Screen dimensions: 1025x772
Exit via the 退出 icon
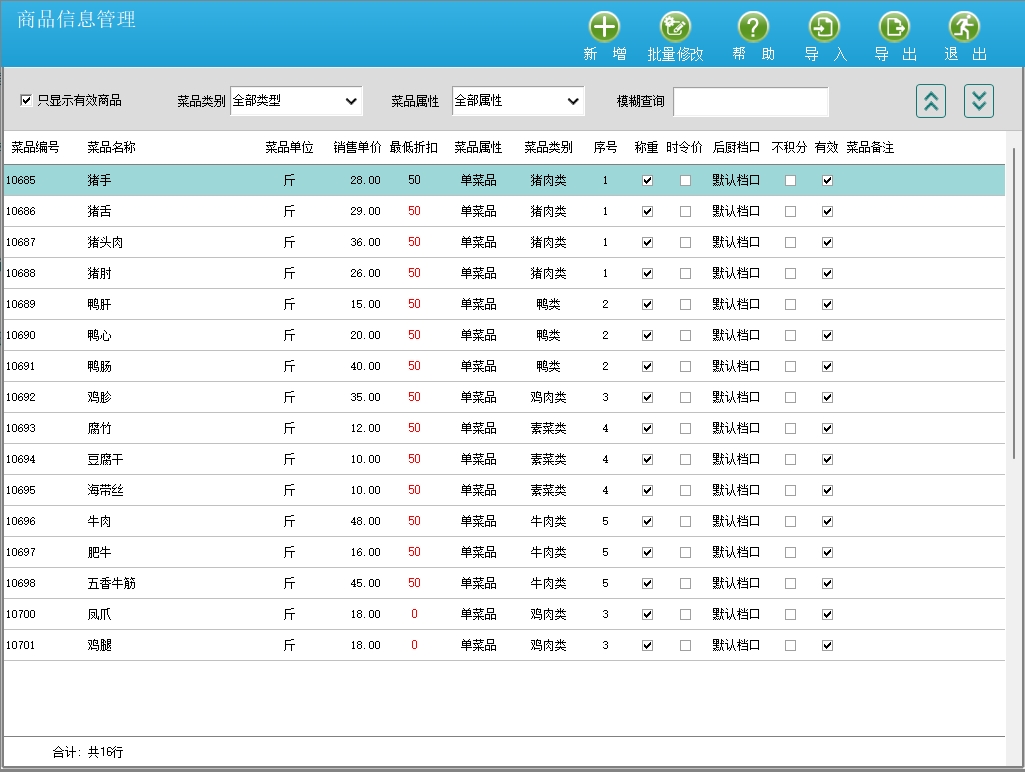pos(964,28)
